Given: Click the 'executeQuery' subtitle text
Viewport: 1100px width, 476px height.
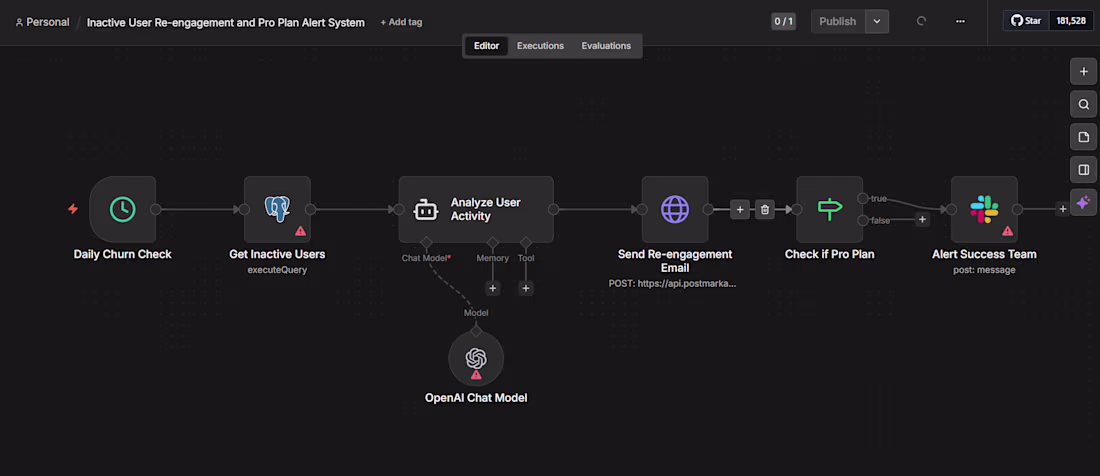Looking at the screenshot, I should point(277,270).
